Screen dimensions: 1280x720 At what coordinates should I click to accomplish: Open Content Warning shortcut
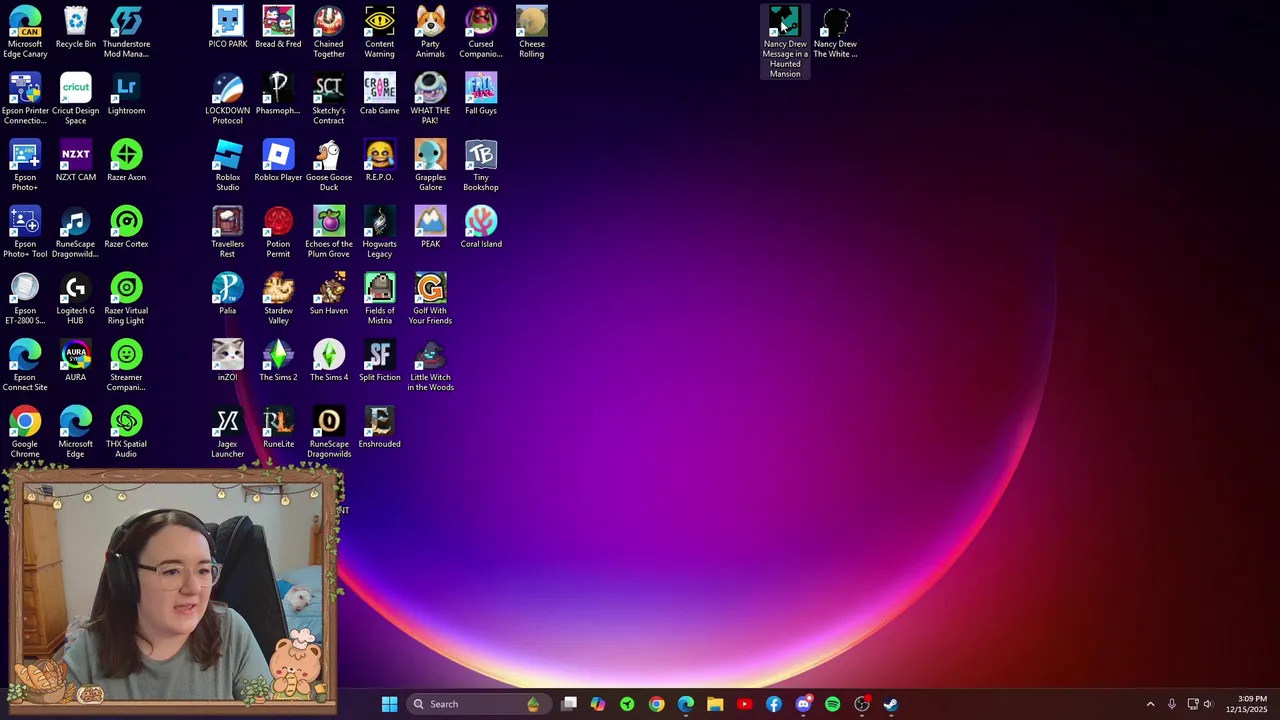[x=379, y=32]
